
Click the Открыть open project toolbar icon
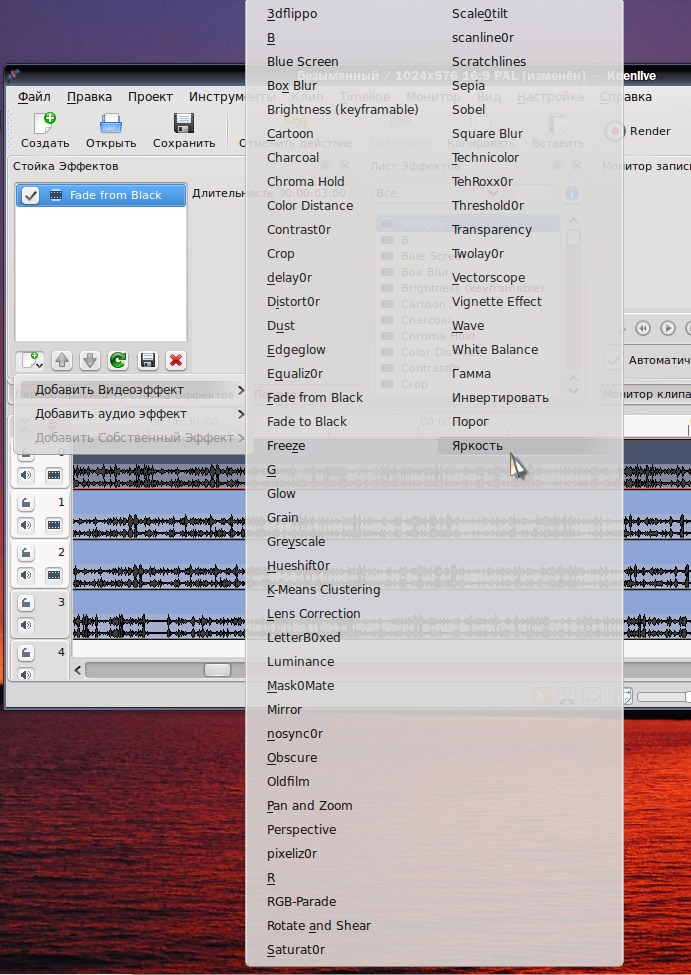pyautogui.click(x=111, y=124)
